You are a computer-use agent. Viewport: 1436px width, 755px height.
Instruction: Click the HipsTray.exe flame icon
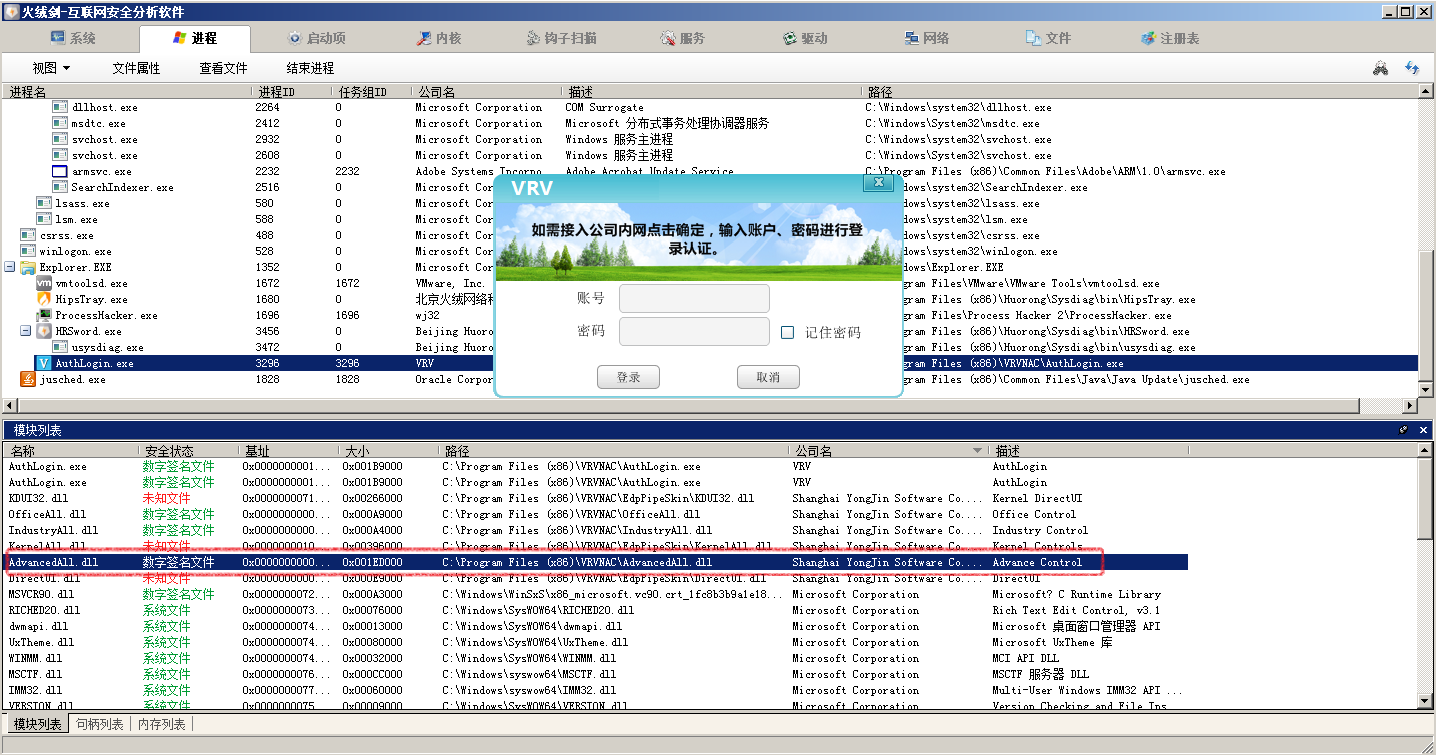pyautogui.click(x=44, y=299)
